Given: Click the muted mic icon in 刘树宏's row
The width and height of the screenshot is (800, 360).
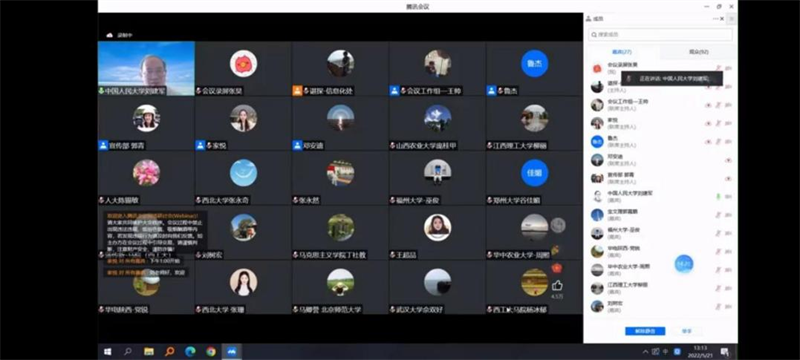Looking at the screenshot, I should (718, 306).
